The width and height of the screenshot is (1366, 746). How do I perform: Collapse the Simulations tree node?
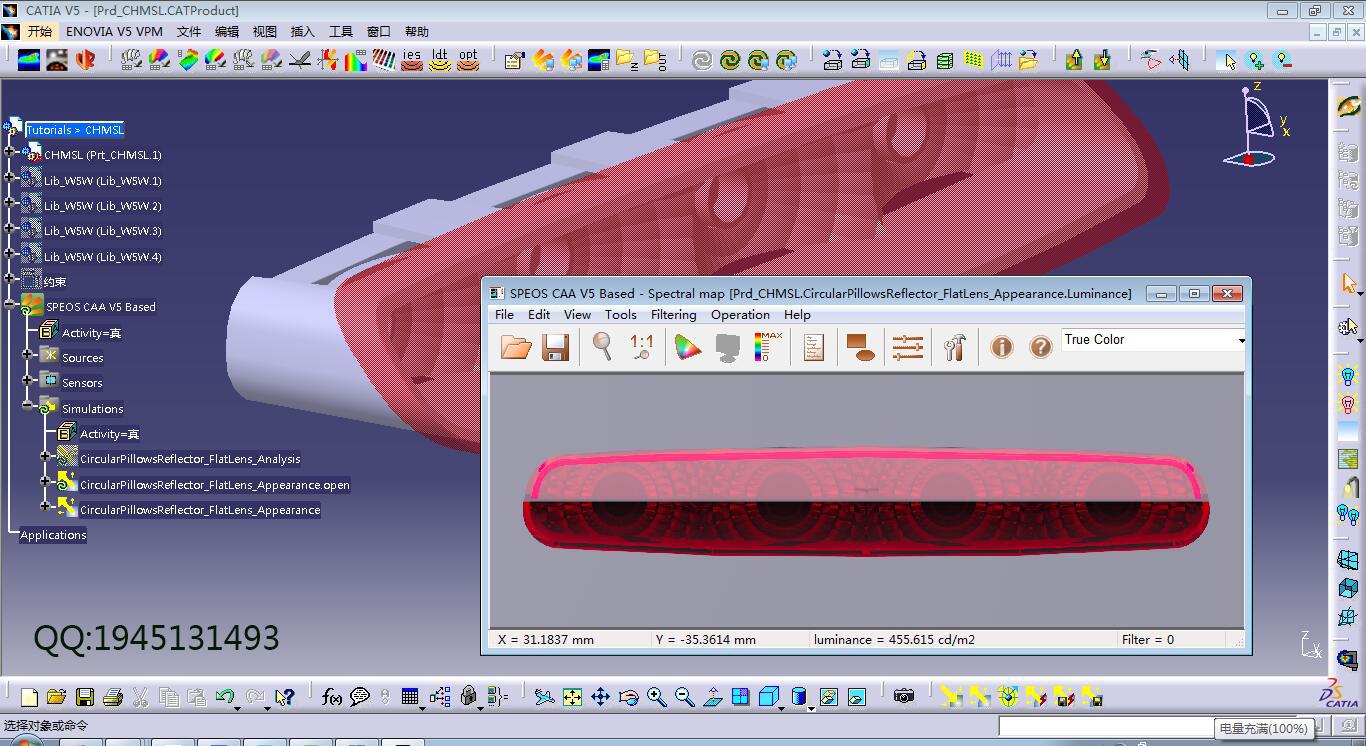(27, 406)
